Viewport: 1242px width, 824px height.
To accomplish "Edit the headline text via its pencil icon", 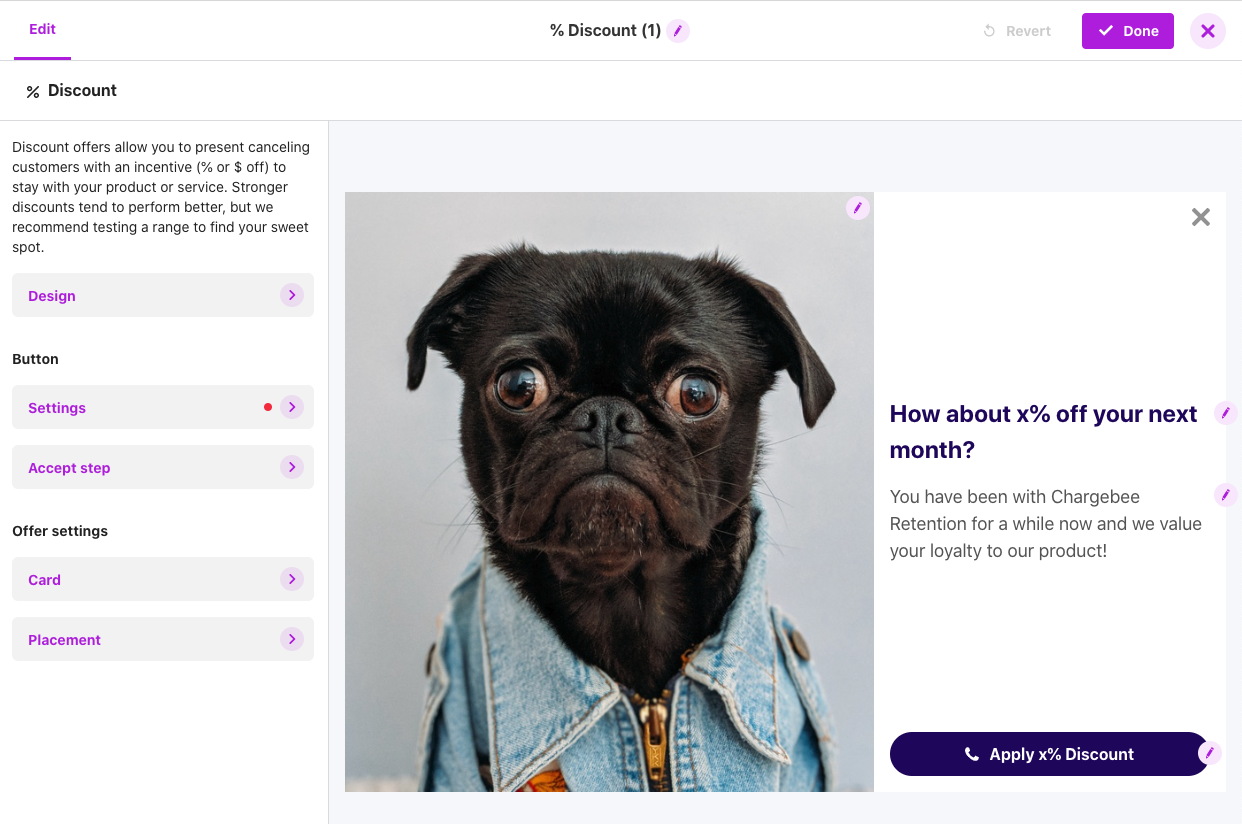I will point(1225,413).
